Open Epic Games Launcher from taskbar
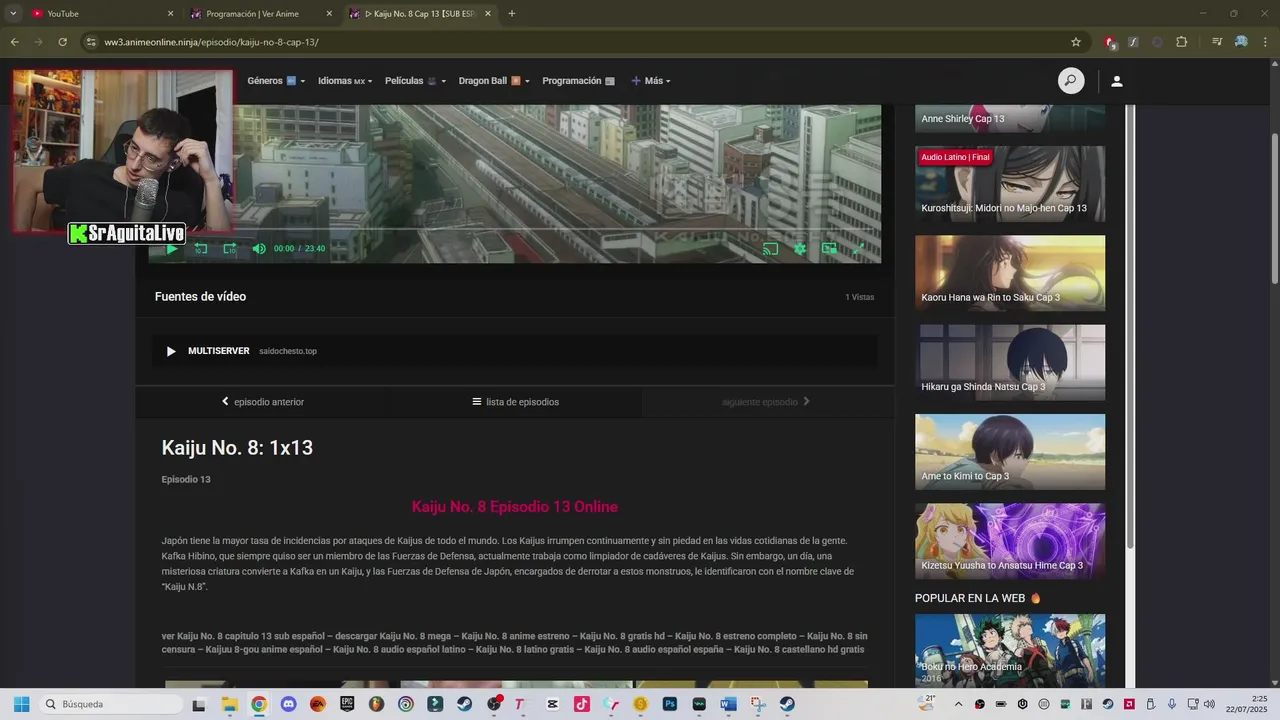The height and width of the screenshot is (720, 1280). (x=347, y=704)
